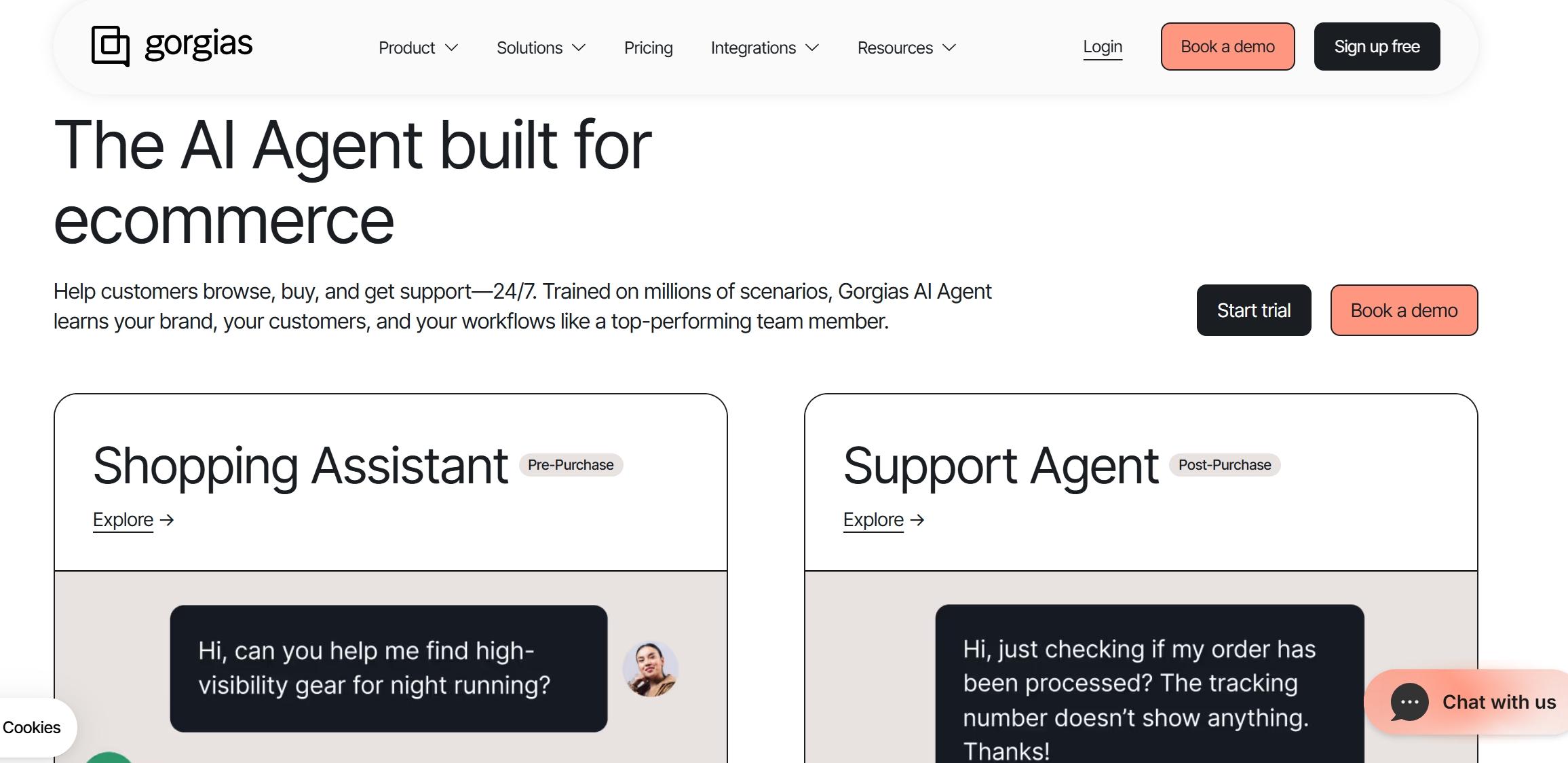Click the gorgias wordmark in header
The height and width of the screenshot is (763, 1568).
tap(199, 44)
